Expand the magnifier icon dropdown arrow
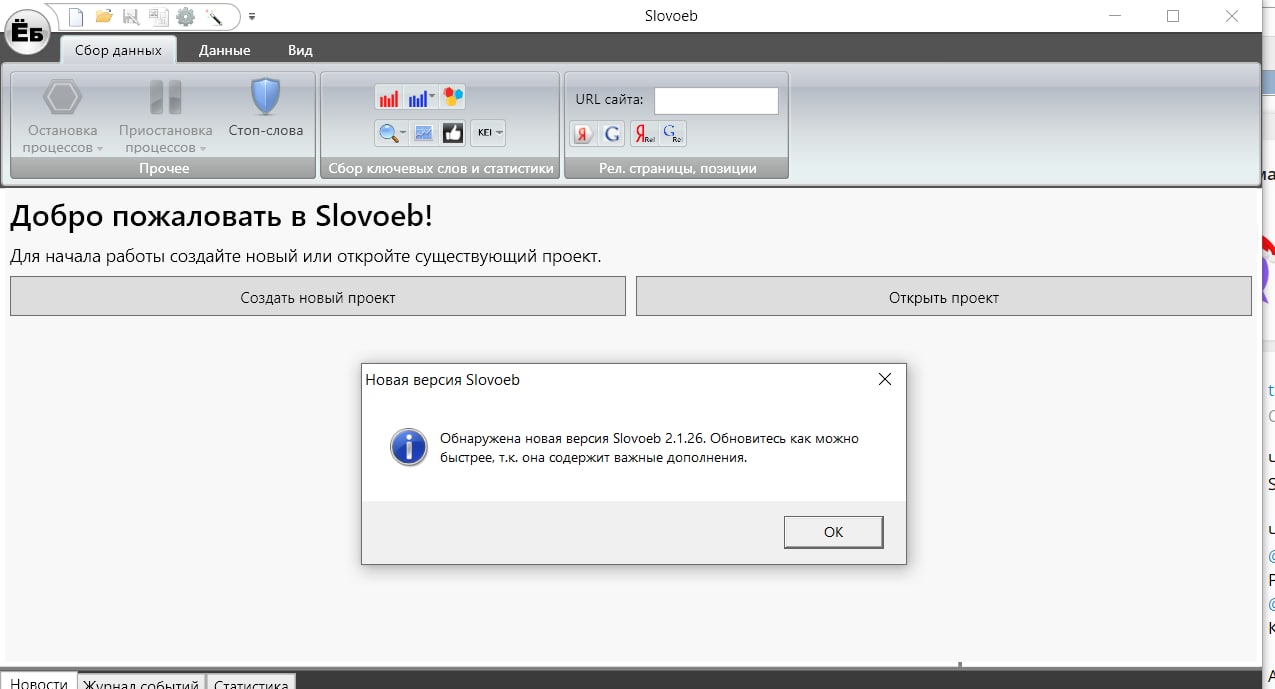 coord(403,132)
